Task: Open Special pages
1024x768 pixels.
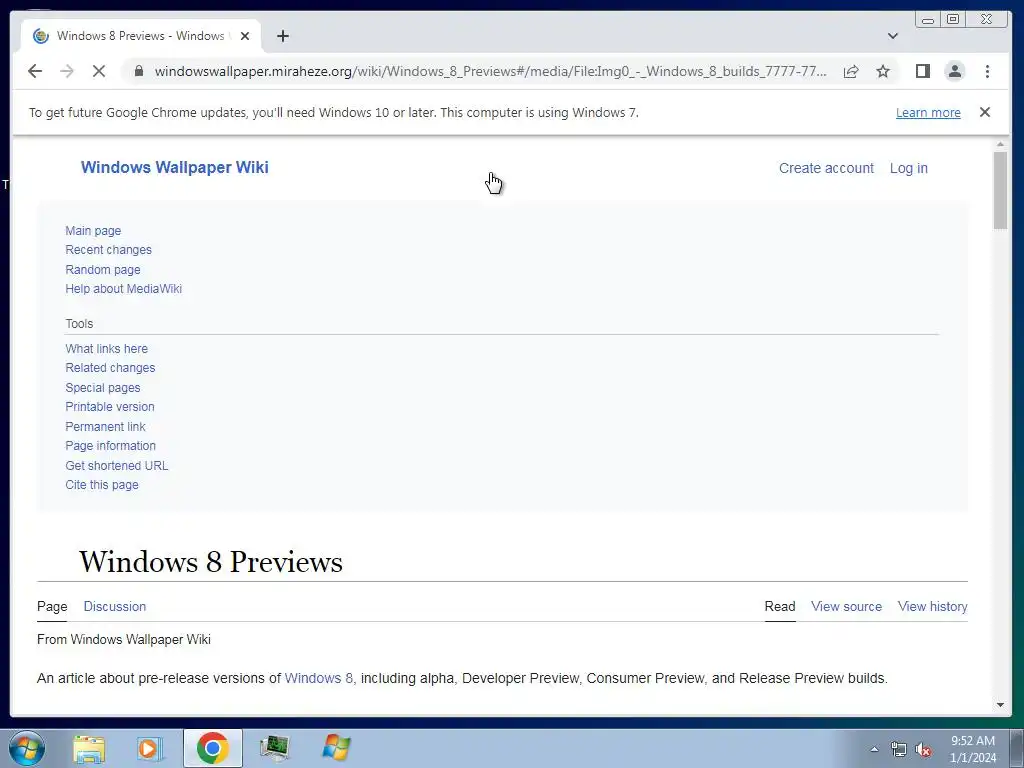Action: tap(103, 387)
